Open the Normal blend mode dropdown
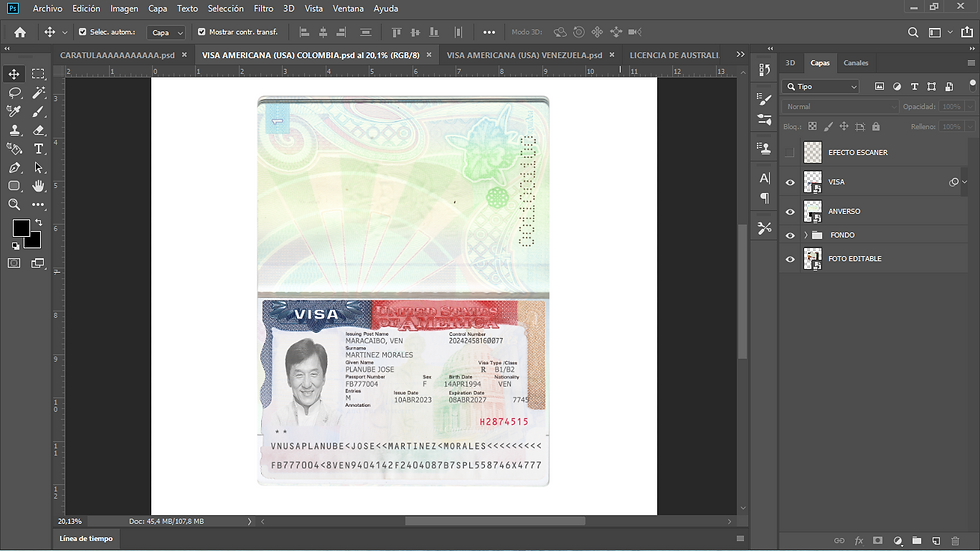980x551 pixels. (x=840, y=107)
